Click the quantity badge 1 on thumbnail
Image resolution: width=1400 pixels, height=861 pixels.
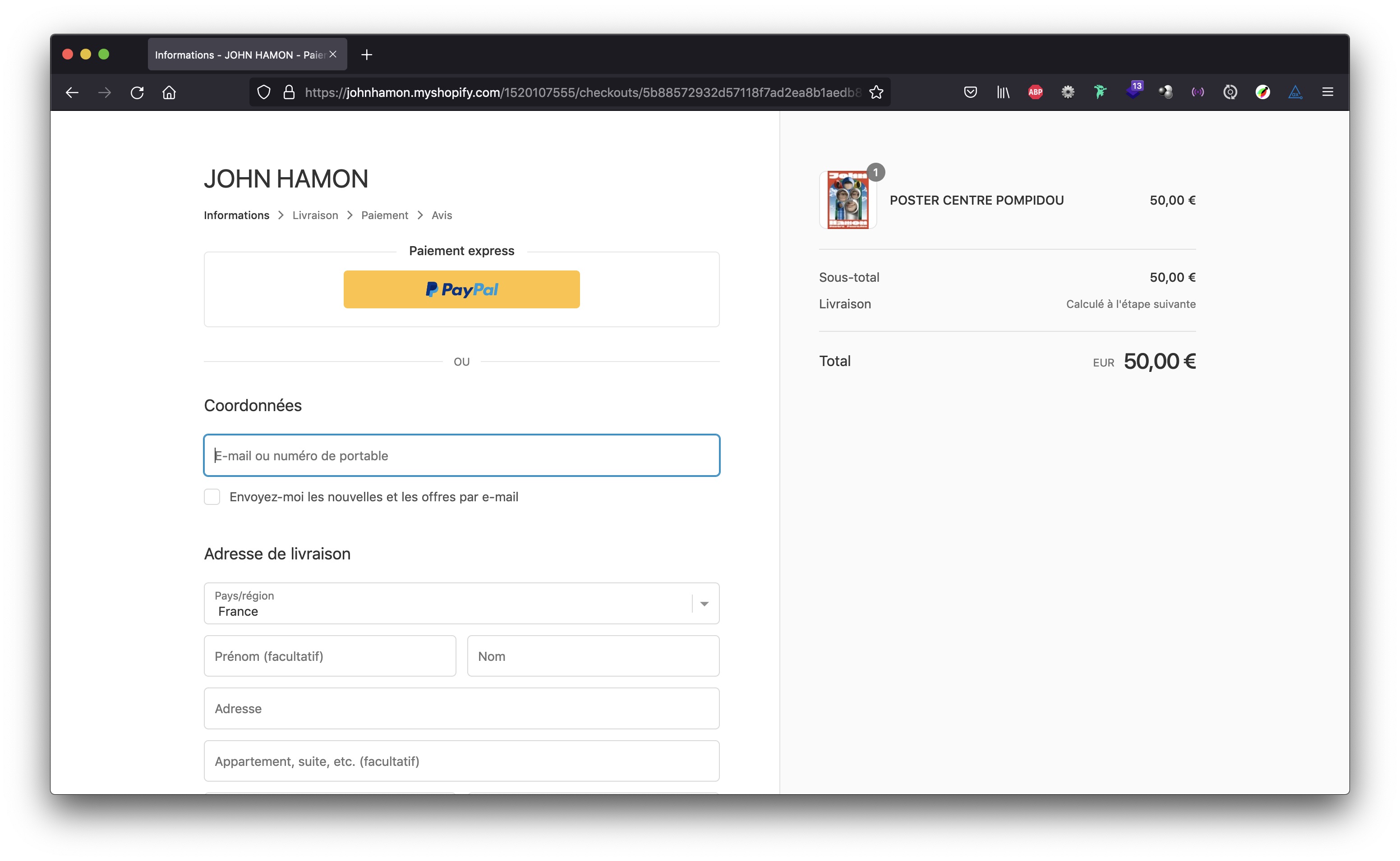tap(875, 172)
